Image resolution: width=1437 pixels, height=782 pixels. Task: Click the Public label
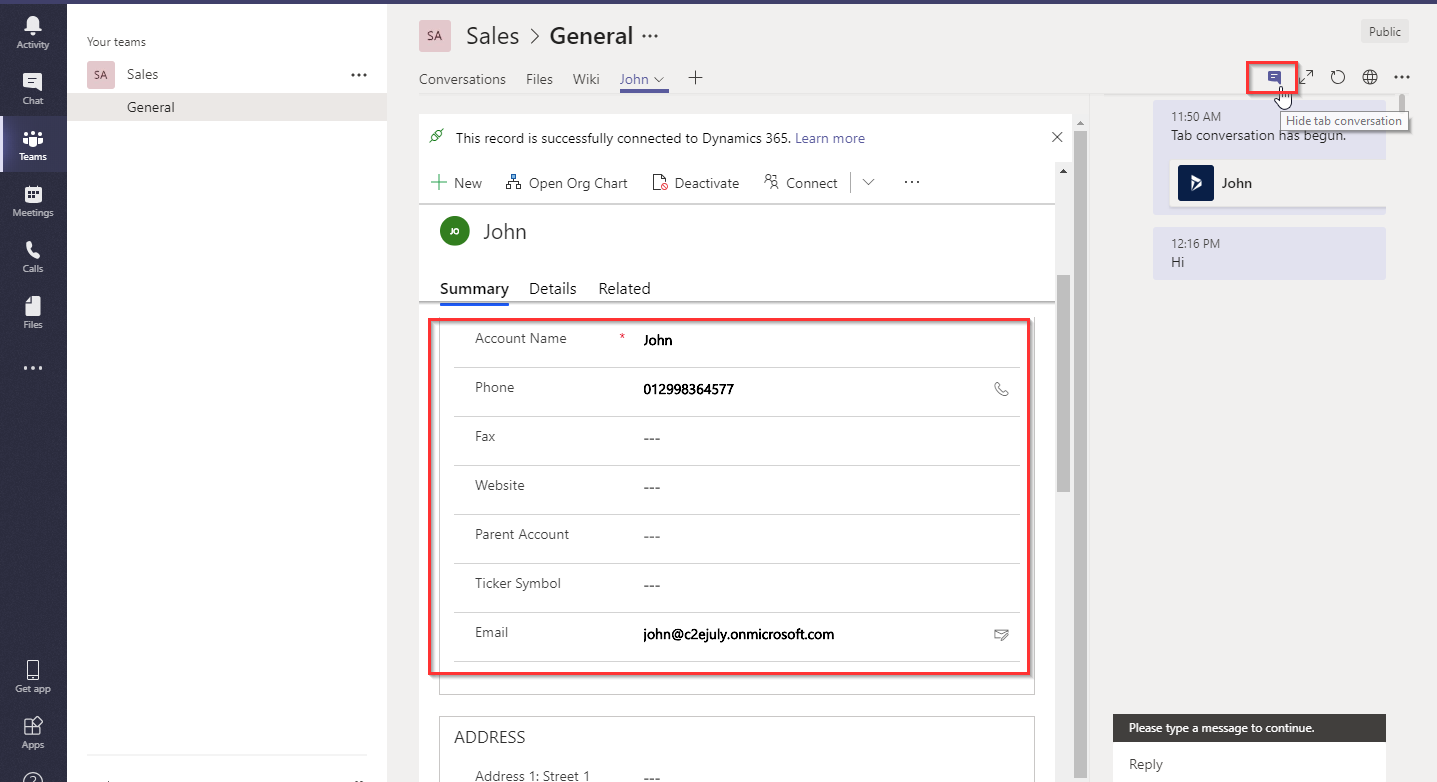[1385, 32]
